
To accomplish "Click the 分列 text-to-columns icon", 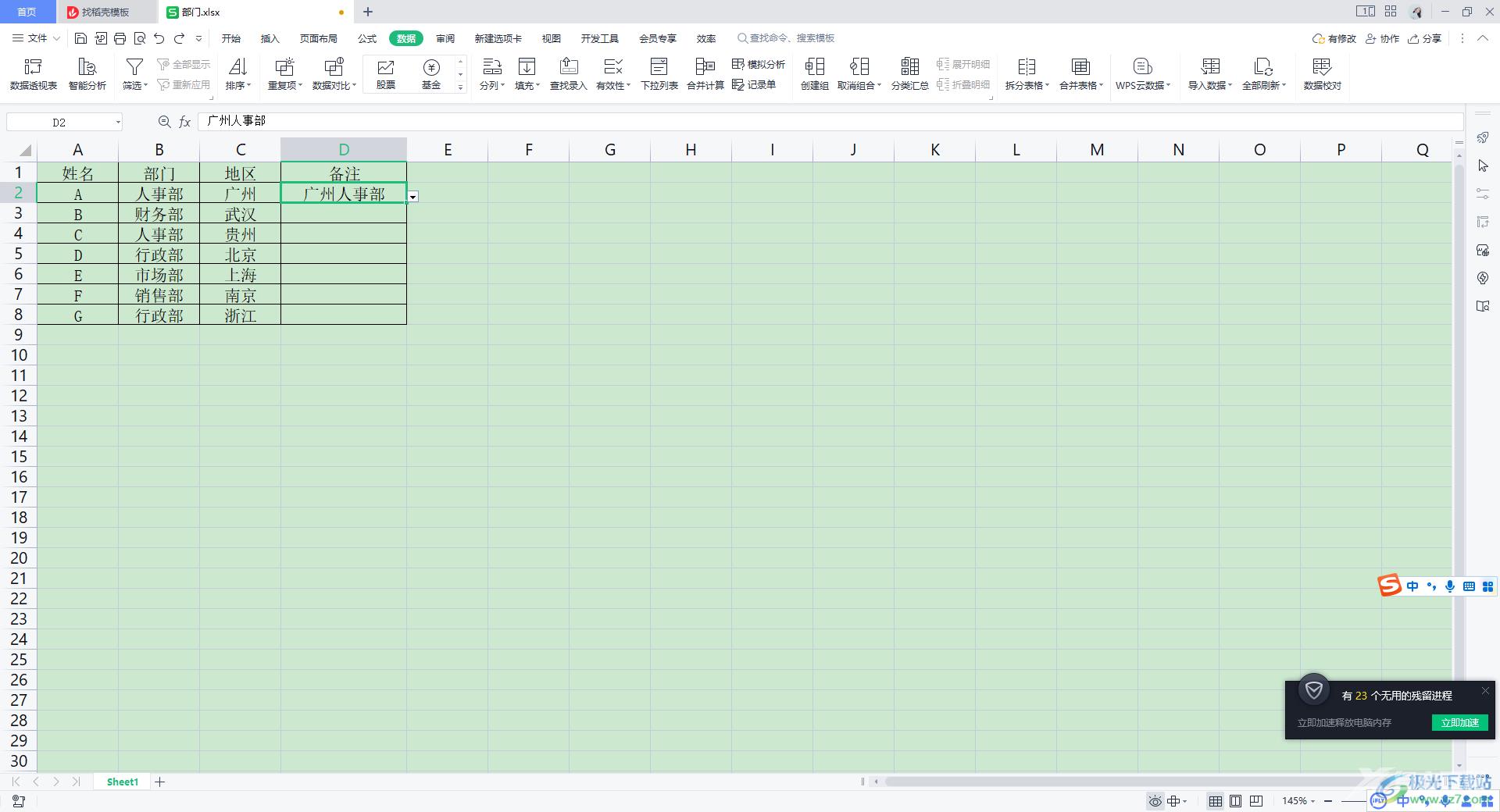I will point(491,67).
